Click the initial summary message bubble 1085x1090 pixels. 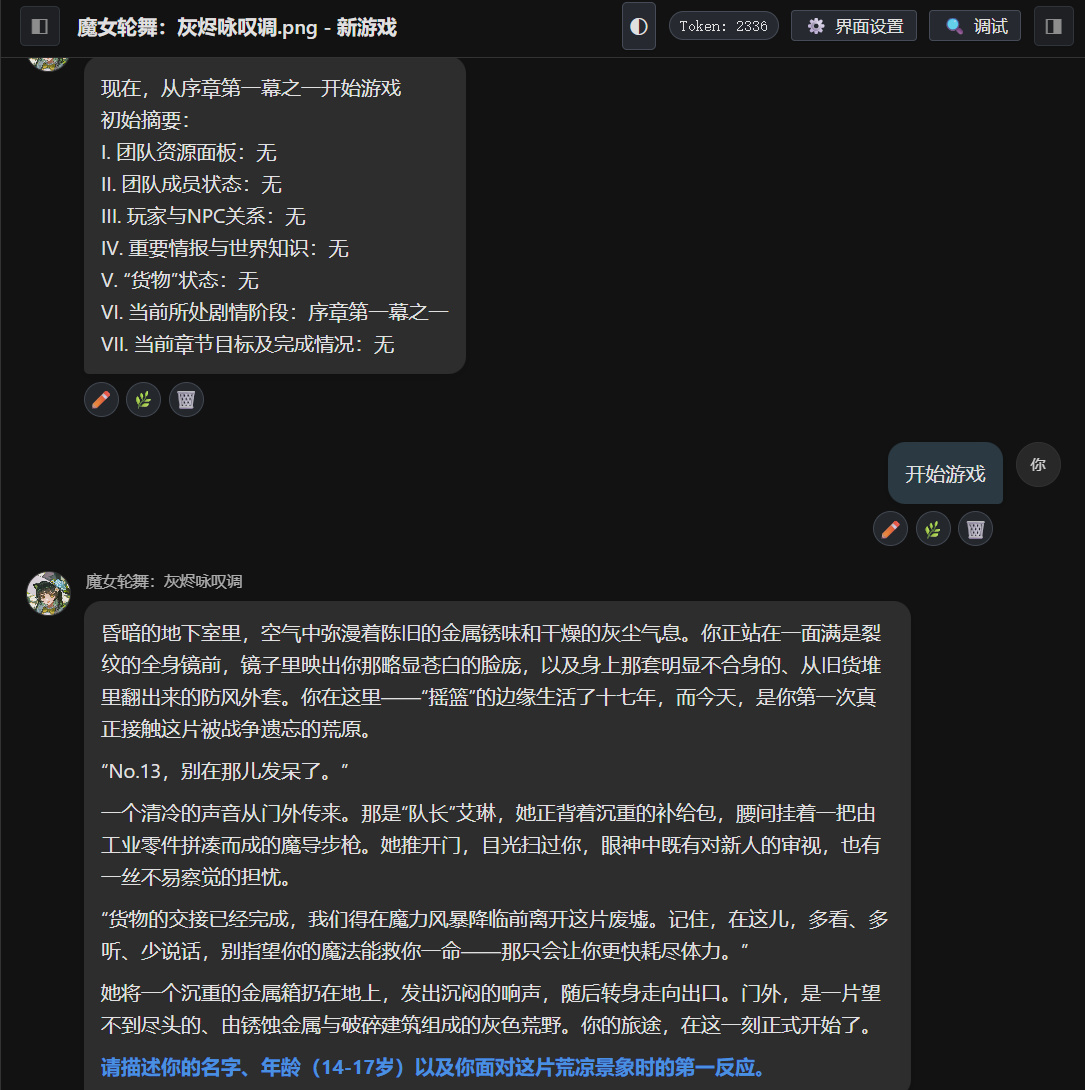[x=275, y=215]
